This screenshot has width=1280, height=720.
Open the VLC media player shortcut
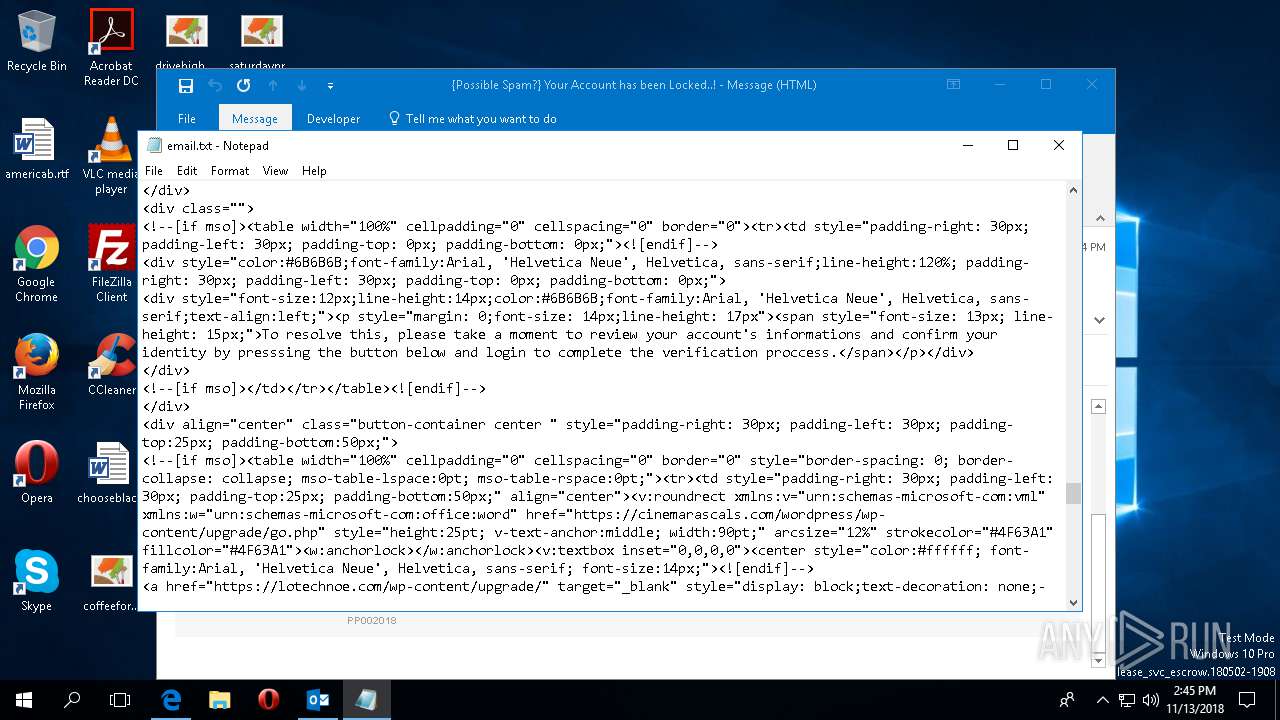tap(111, 156)
